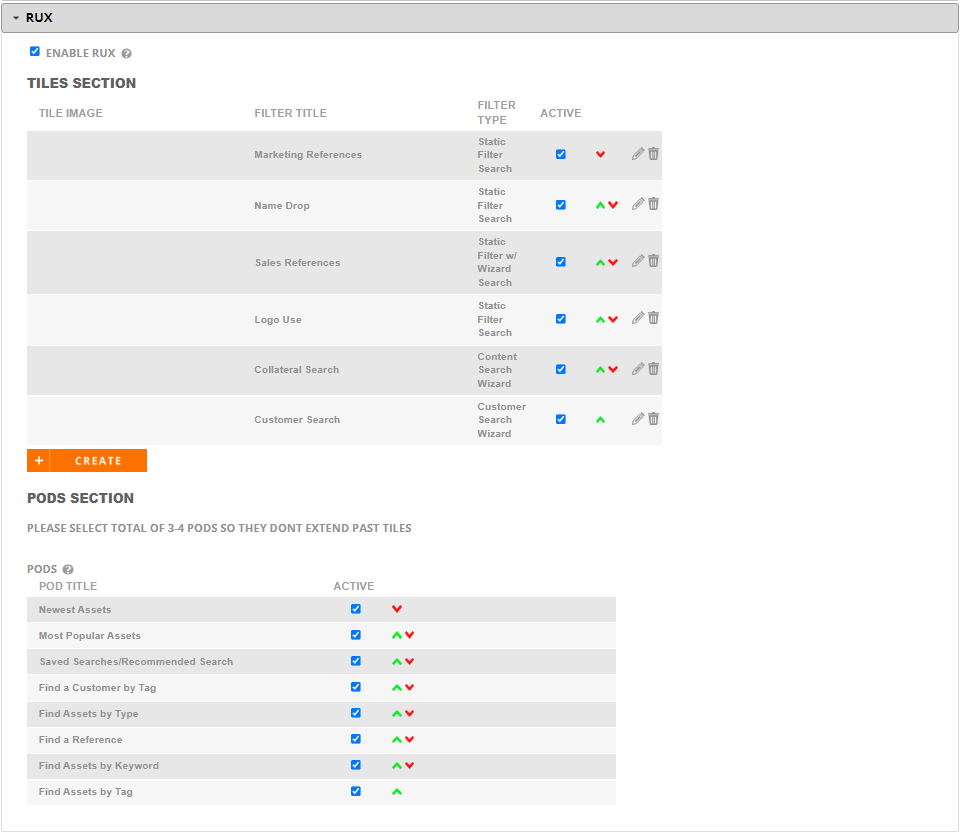Delete the Name Drop tile

coord(653,204)
